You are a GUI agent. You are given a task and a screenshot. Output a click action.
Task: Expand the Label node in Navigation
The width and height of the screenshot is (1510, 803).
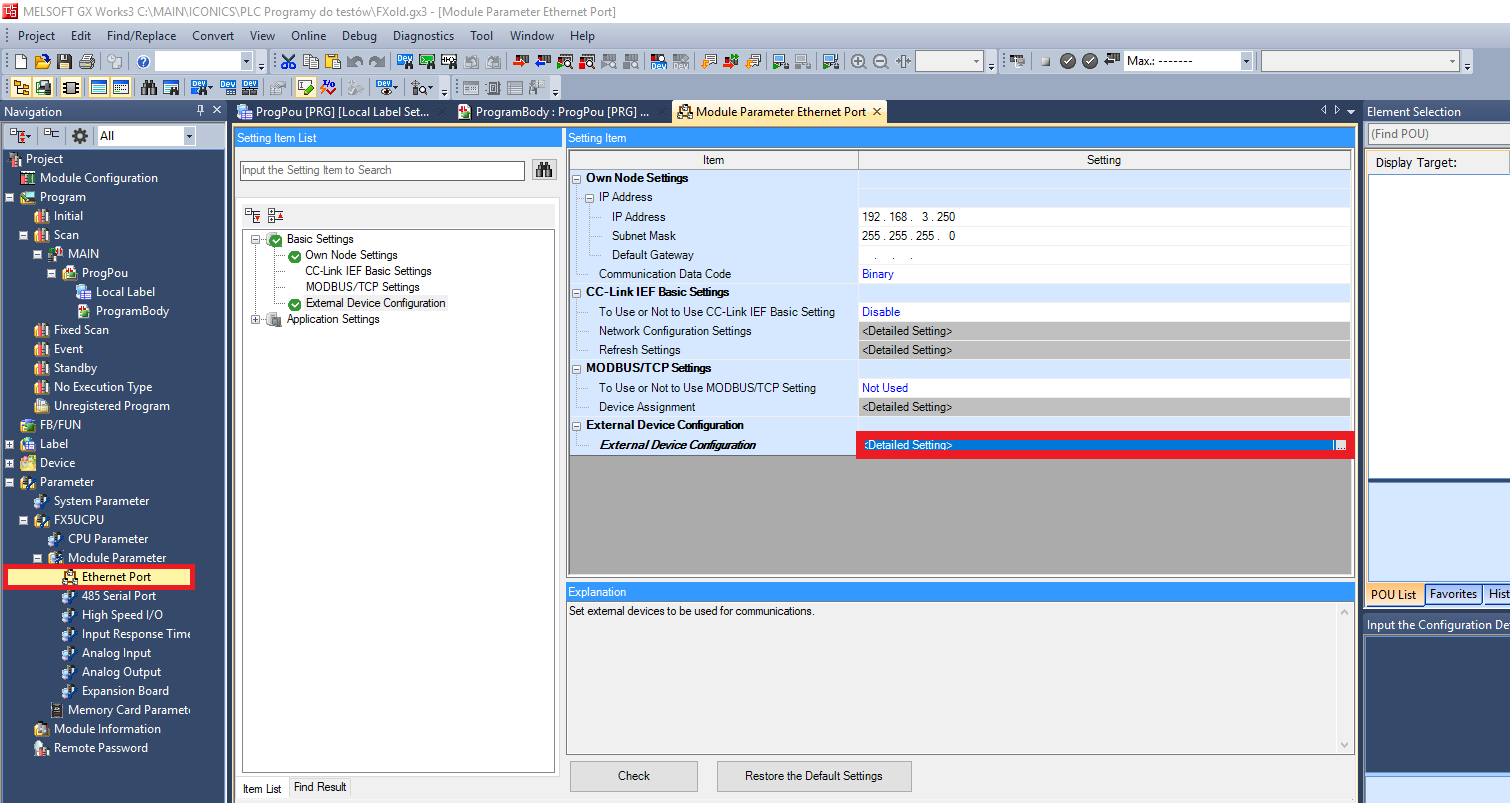pyautogui.click(x=10, y=444)
